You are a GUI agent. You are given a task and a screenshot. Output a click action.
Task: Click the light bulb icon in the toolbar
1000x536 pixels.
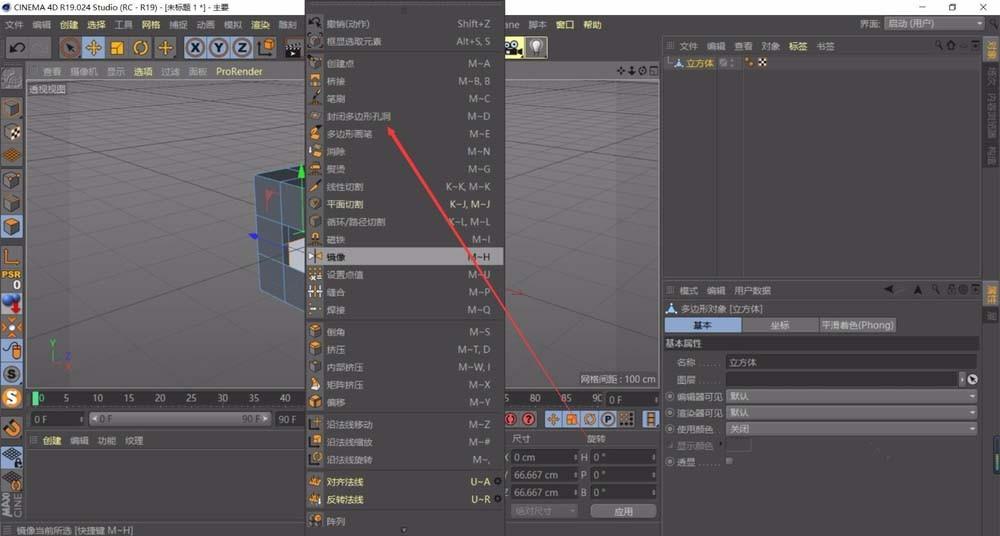537,48
